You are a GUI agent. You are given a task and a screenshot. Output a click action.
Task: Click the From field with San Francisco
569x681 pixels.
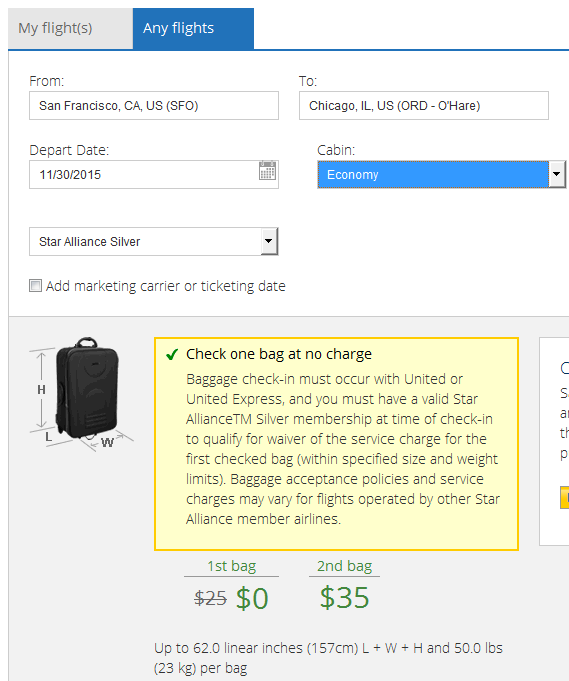point(154,106)
